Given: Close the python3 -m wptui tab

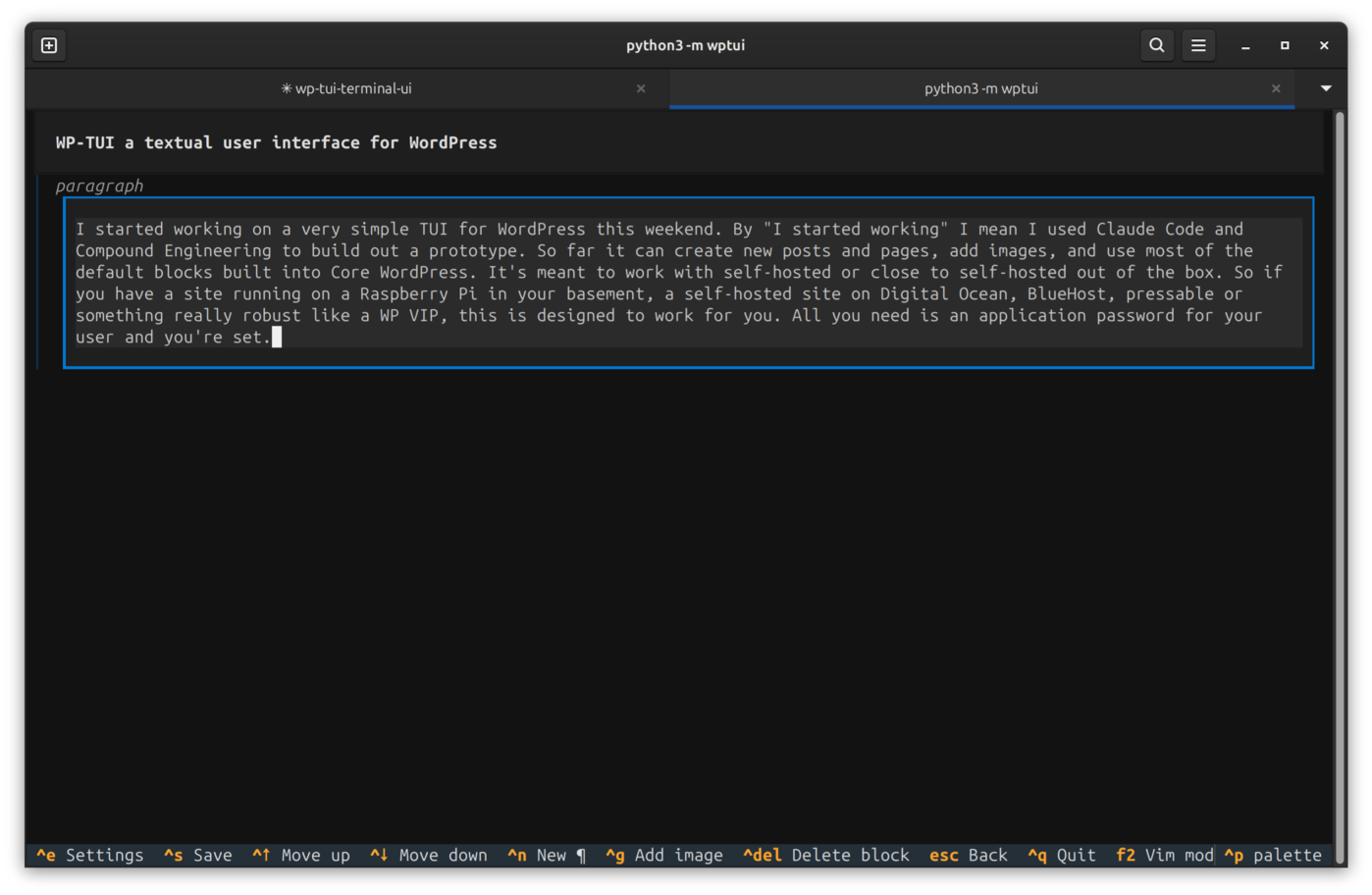Looking at the screenshot, I should (x=1276, y=88).
